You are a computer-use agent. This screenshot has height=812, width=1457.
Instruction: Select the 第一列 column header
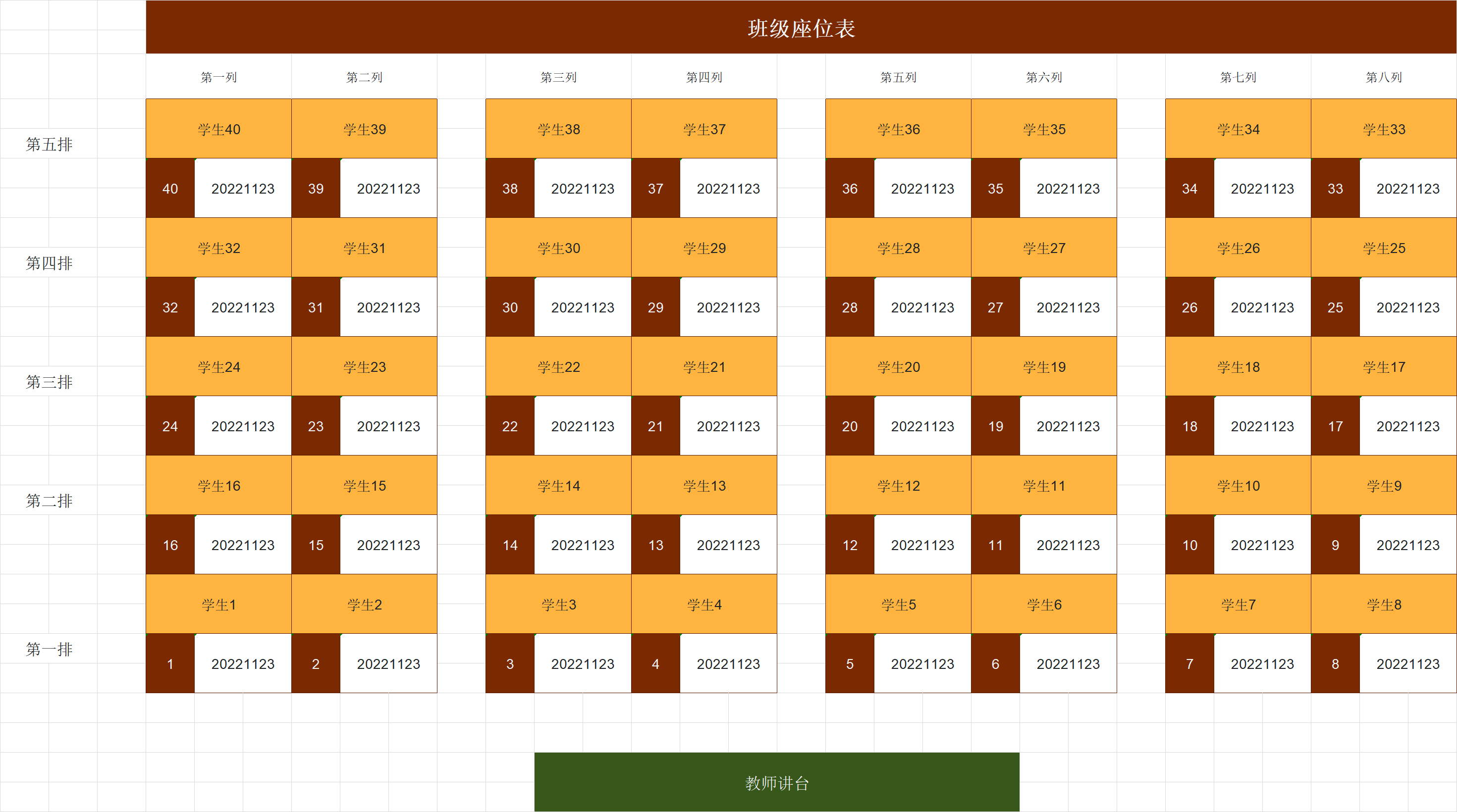click(218, 77)
